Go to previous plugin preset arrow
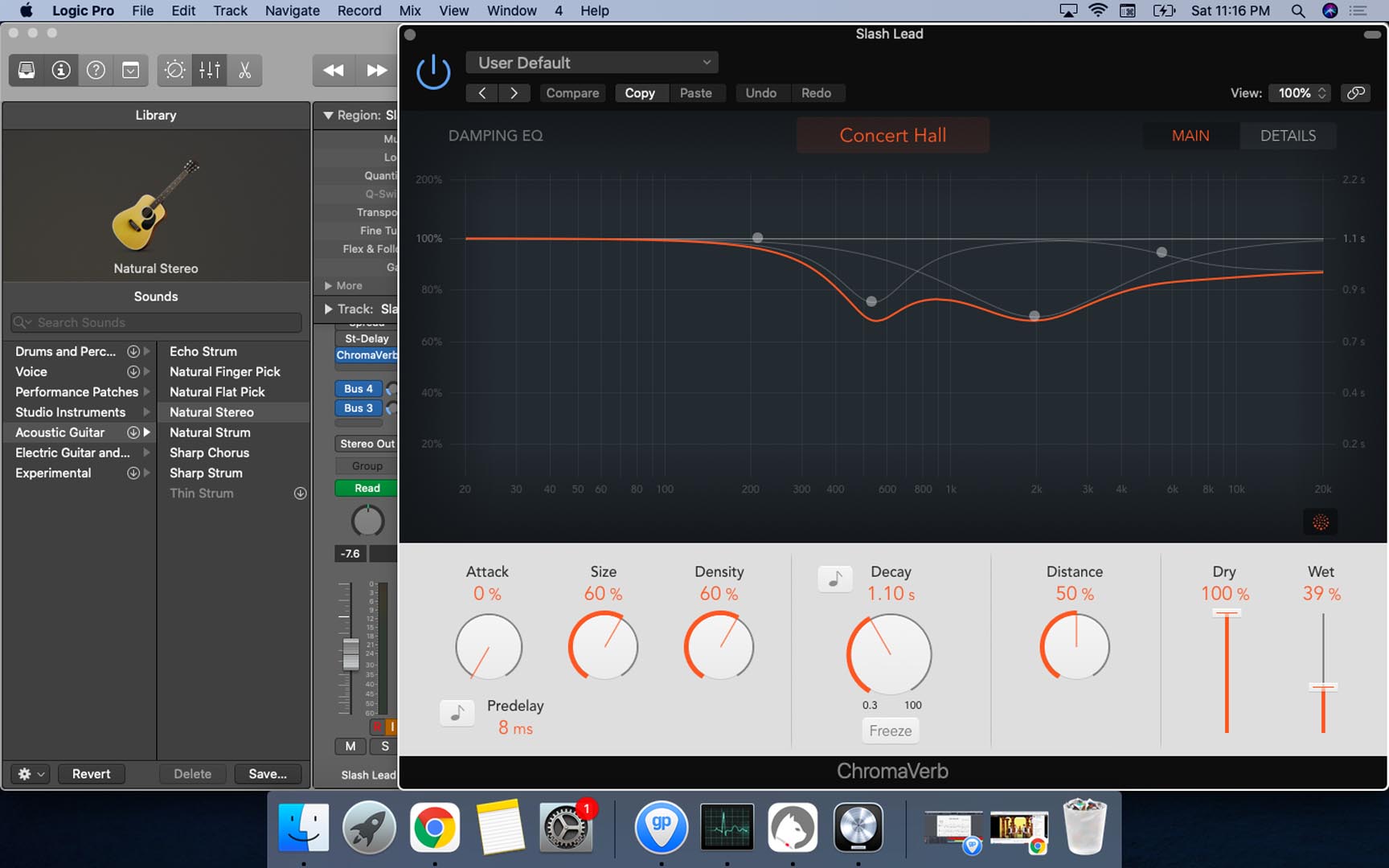 click(x=481, y=93)
